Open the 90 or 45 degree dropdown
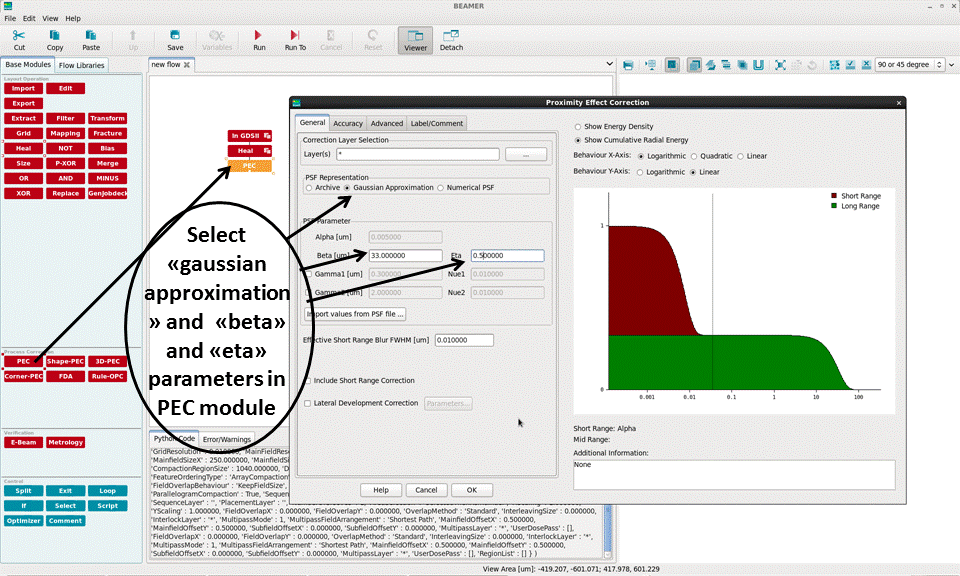Screen dimensions: 960x576 pos(908,65)
